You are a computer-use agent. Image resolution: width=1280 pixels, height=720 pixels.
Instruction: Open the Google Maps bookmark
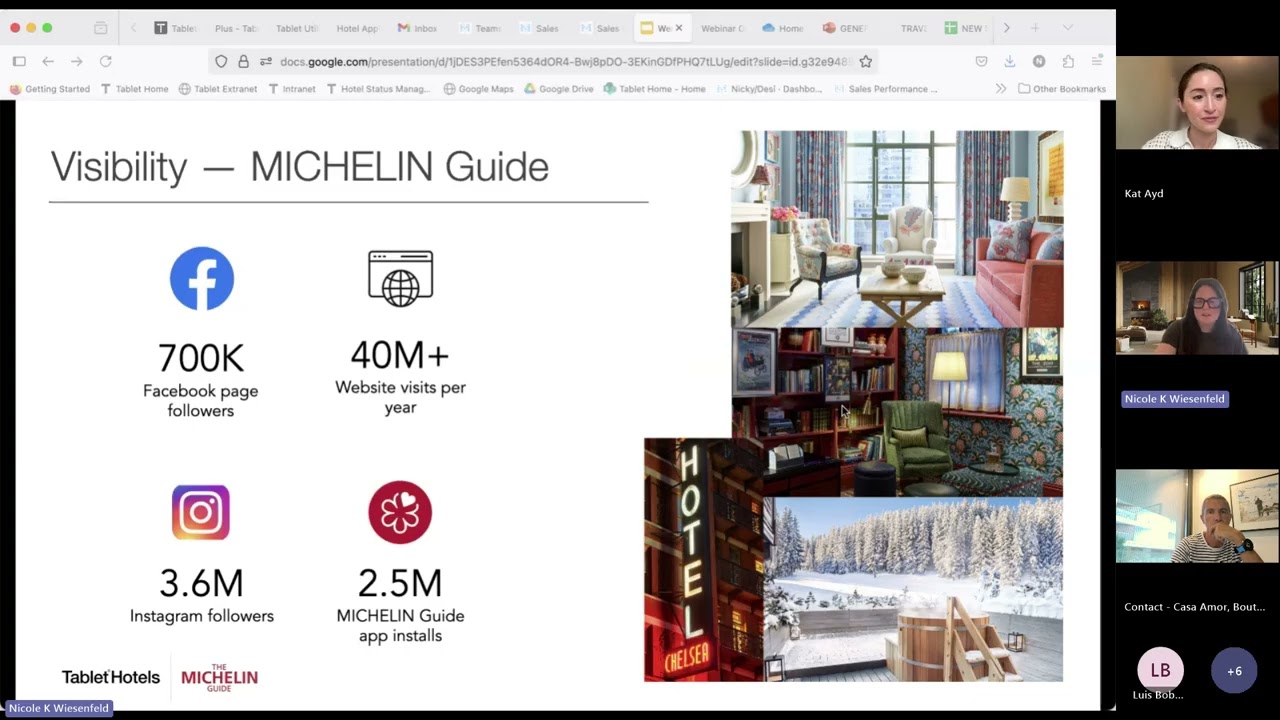[x=478, y=89]
